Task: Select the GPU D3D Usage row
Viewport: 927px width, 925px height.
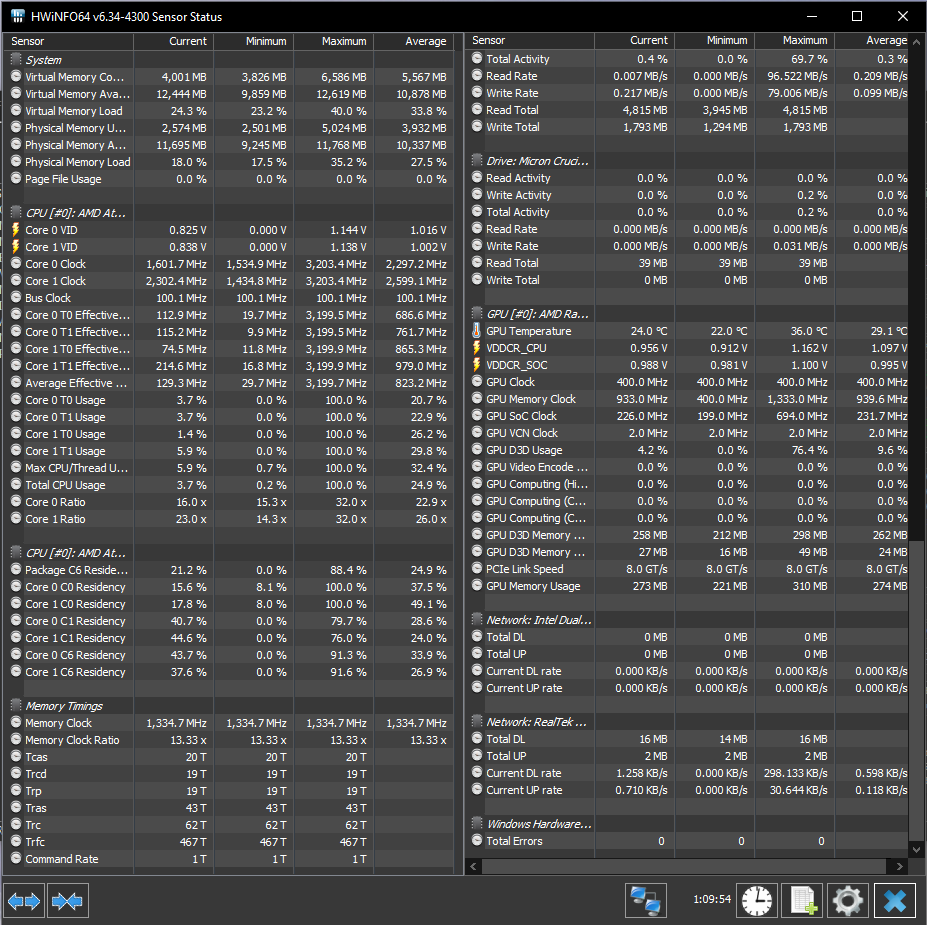Action: (x=689, y=450)
